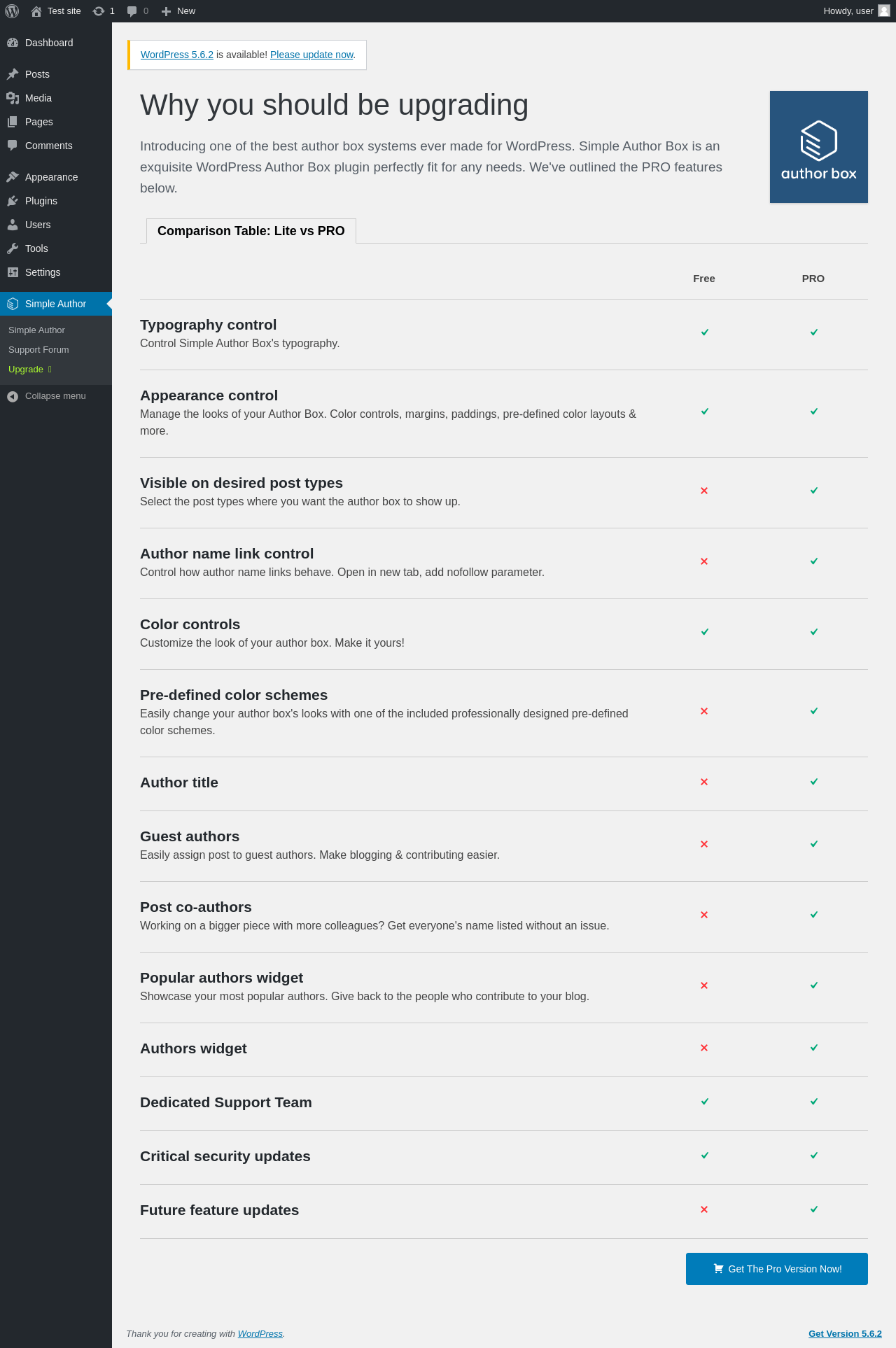Open the Dashboard menu item
Screen dimensions: 896x1348
(56, 43)
